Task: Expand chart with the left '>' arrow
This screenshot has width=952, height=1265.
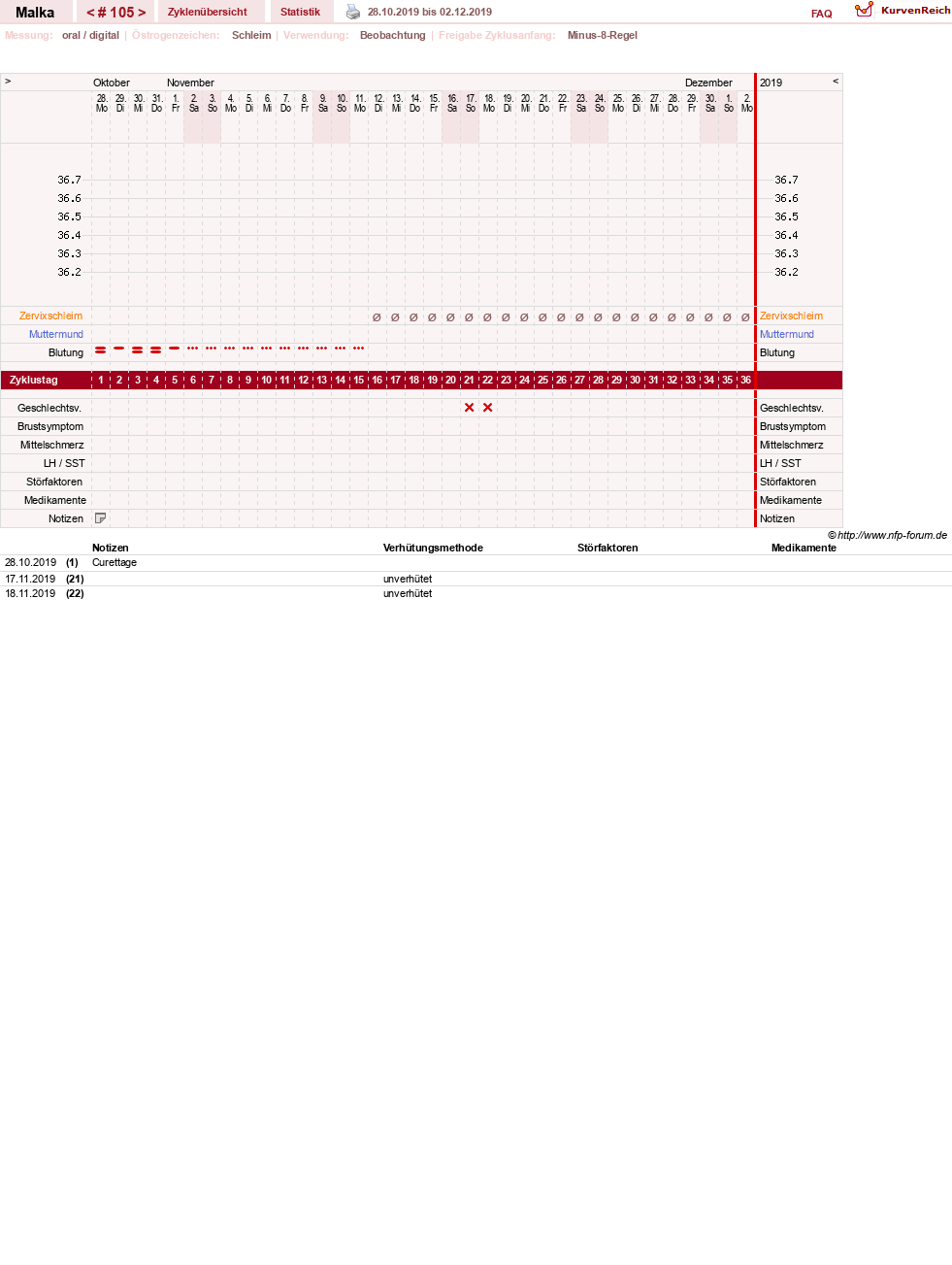Action: tap(8, 82)
